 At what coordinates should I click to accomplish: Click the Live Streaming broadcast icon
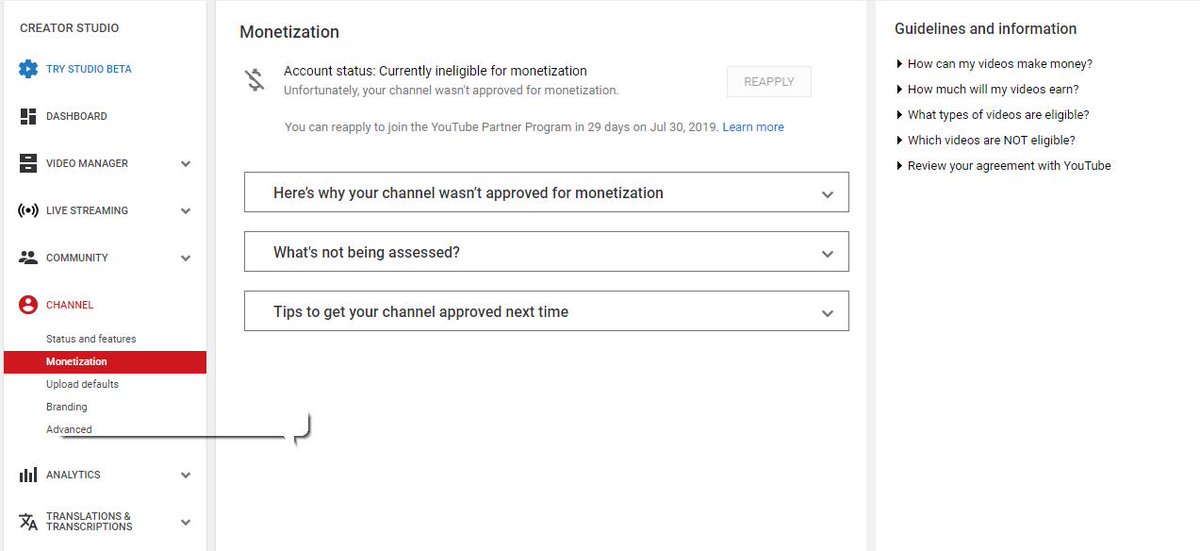click(x=28, y=210)
